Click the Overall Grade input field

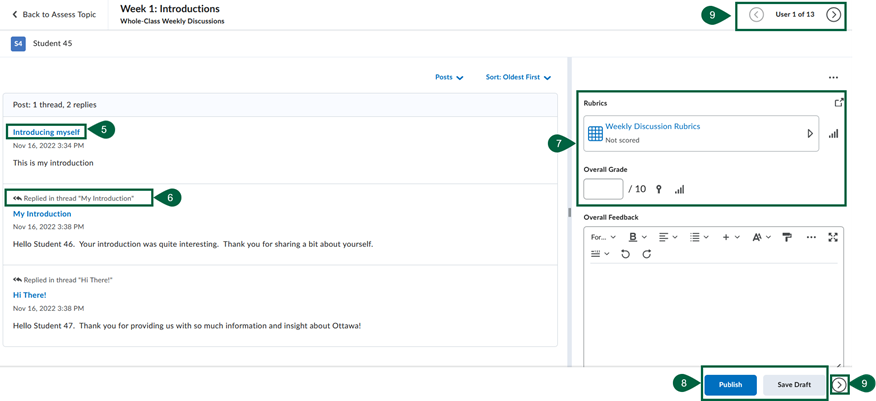603,189
